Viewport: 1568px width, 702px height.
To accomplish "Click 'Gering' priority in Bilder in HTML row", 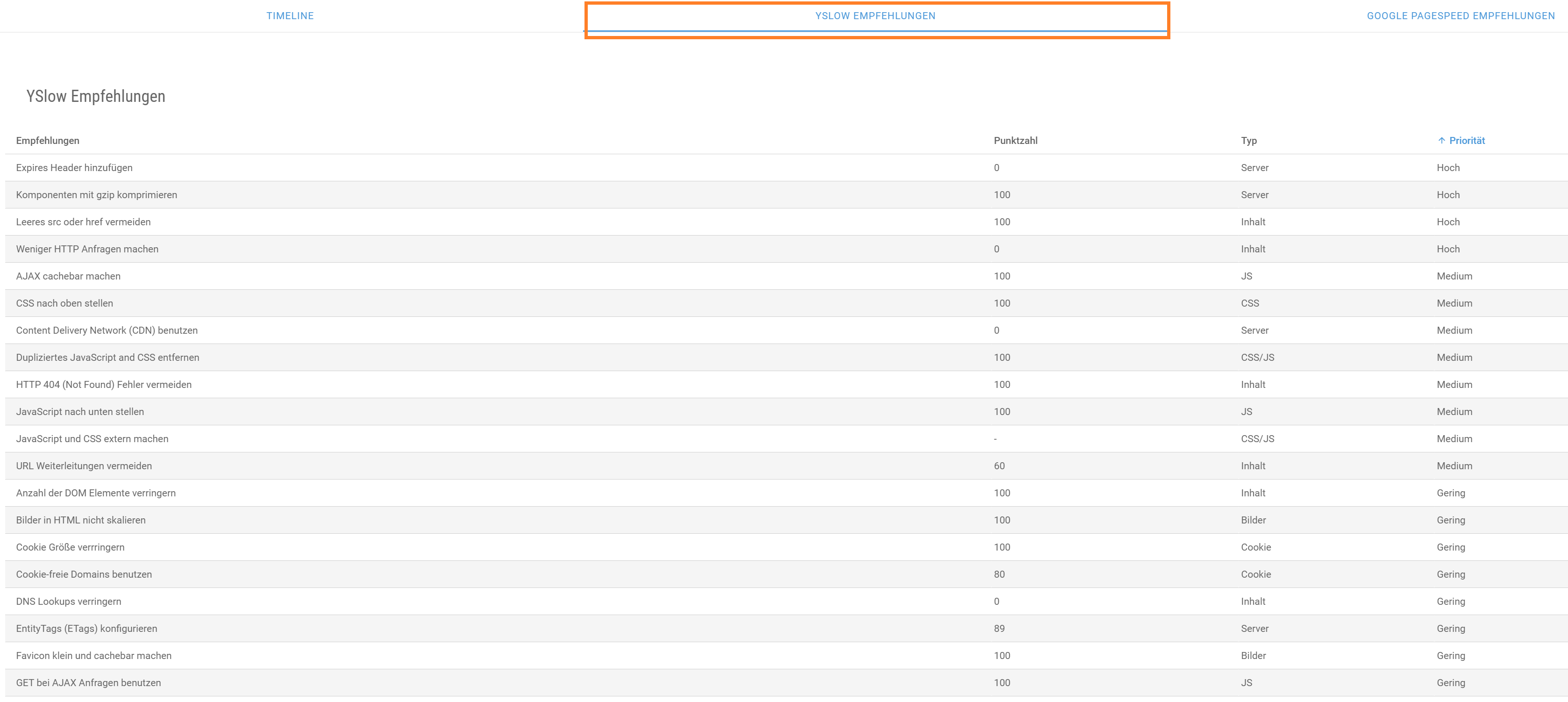I will [1451, 520].
